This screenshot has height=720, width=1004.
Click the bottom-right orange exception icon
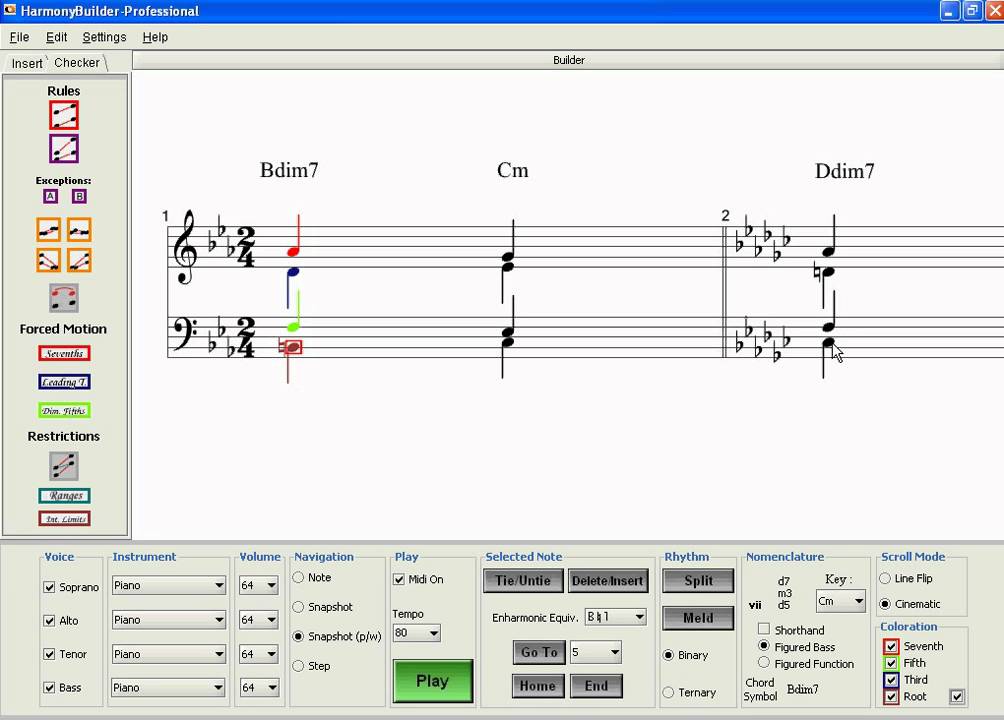79,260
